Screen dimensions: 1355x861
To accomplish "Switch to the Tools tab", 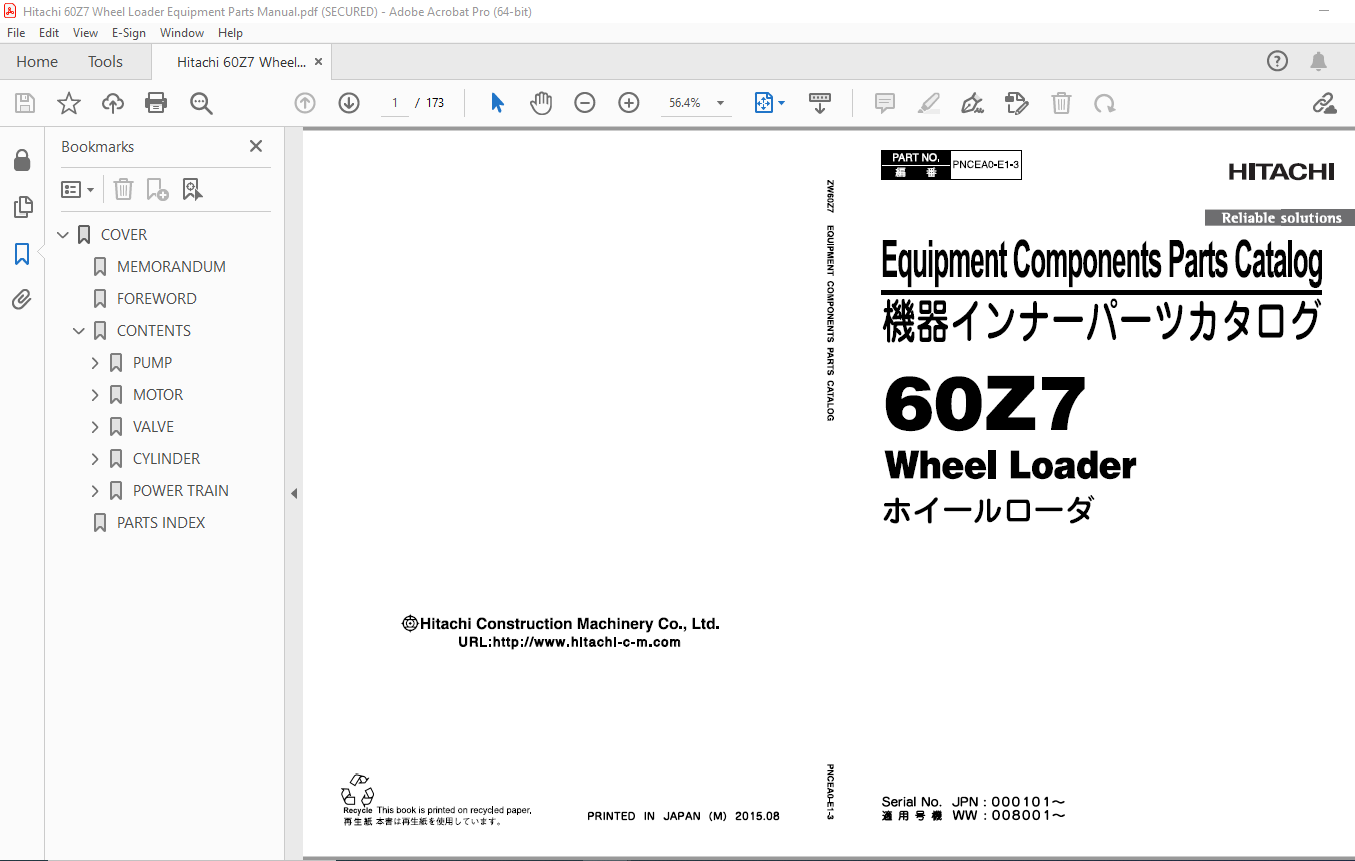I will (105, 61).
